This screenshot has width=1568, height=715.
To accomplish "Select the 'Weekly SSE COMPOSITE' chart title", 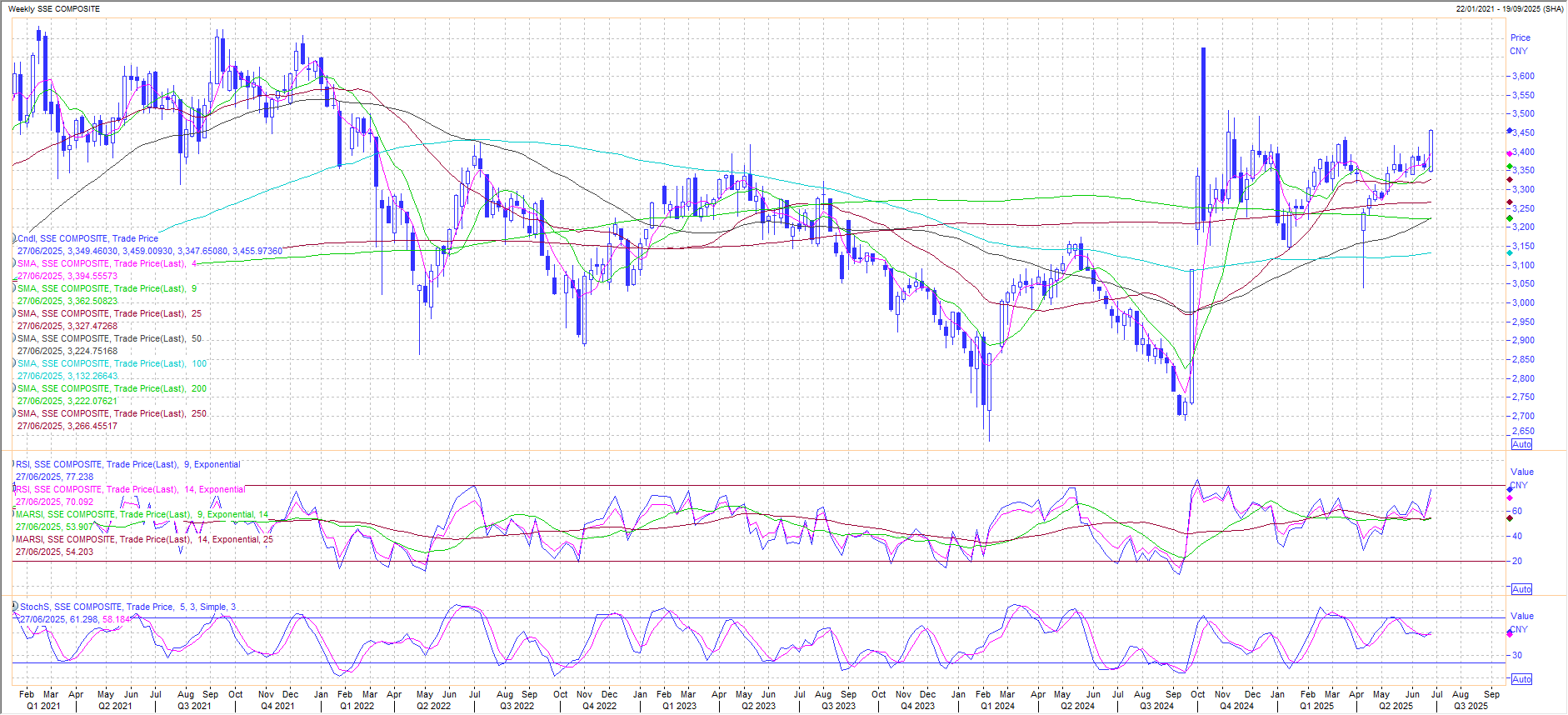I will coord(53,9).
